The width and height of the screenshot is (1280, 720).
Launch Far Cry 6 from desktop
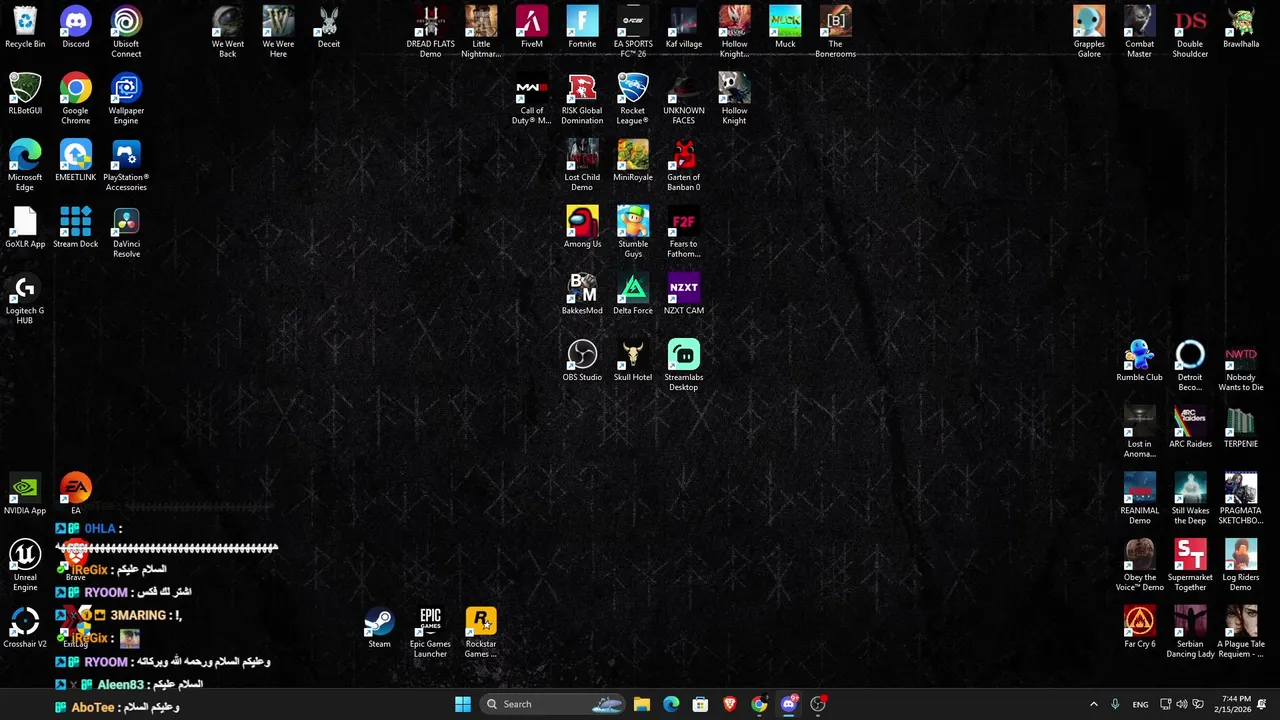point(1139,628)
